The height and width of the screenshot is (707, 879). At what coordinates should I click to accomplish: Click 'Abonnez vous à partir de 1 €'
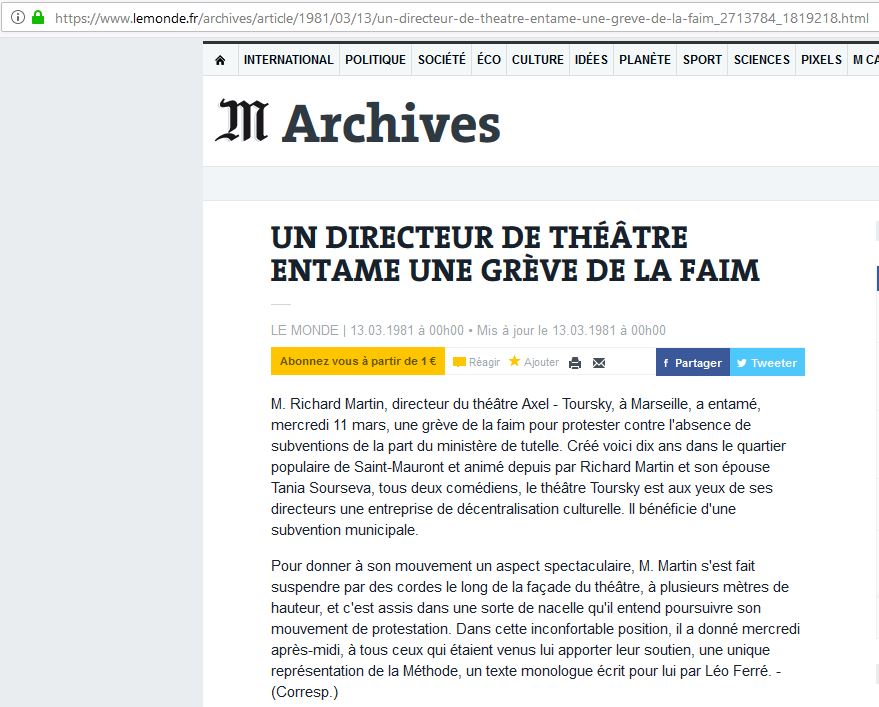click(x=357, y=362)
